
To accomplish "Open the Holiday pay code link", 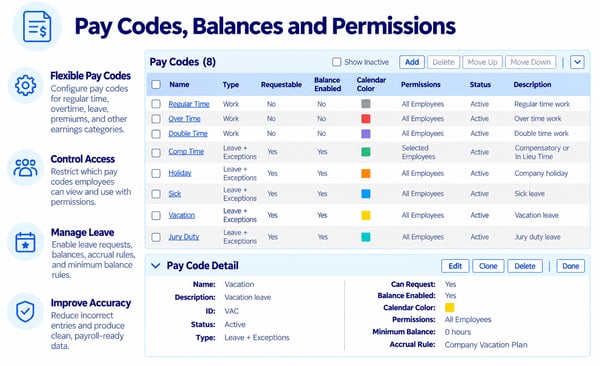I will 180,173.
